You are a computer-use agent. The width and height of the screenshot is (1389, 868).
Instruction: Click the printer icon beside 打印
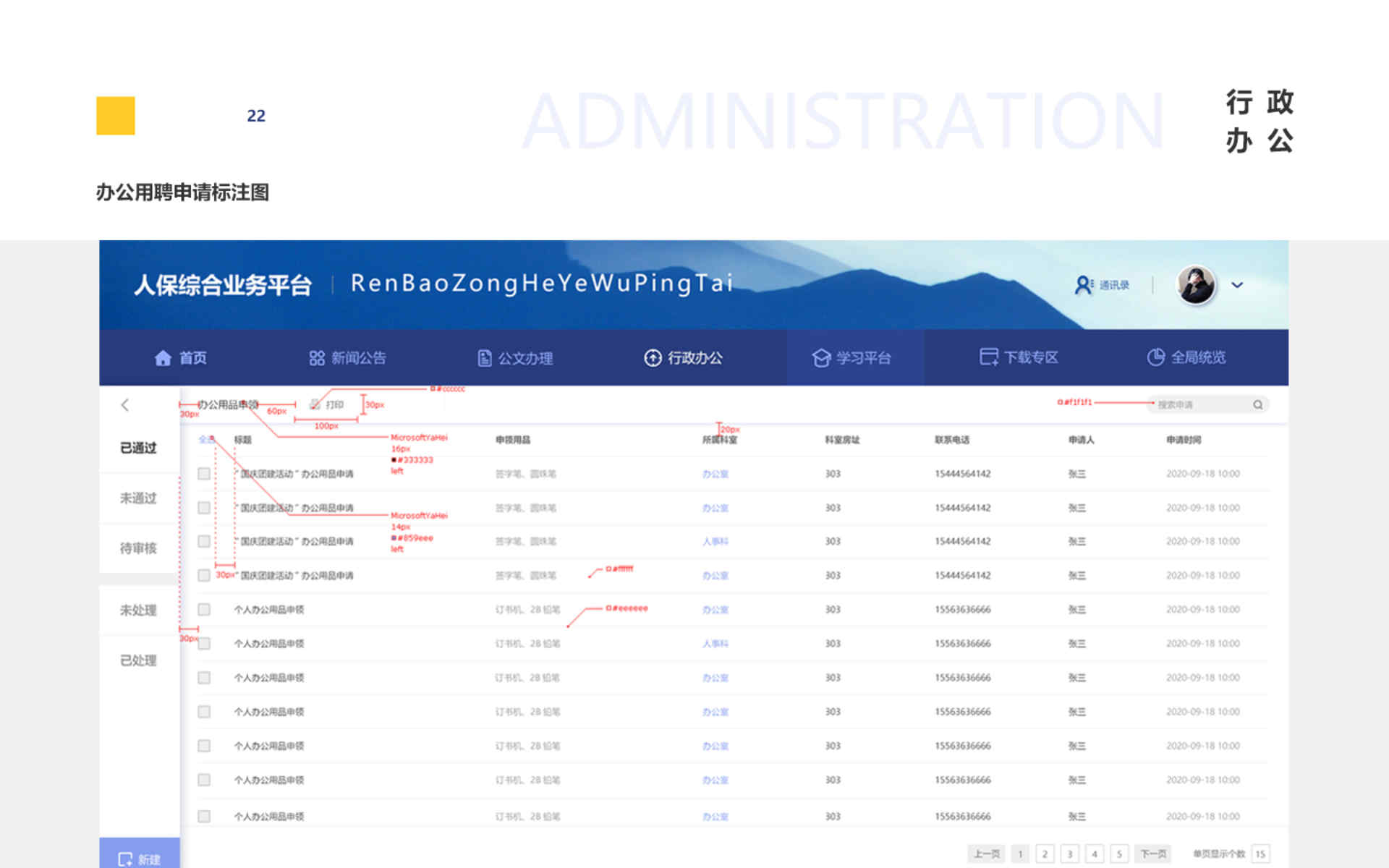pos(315,405)
